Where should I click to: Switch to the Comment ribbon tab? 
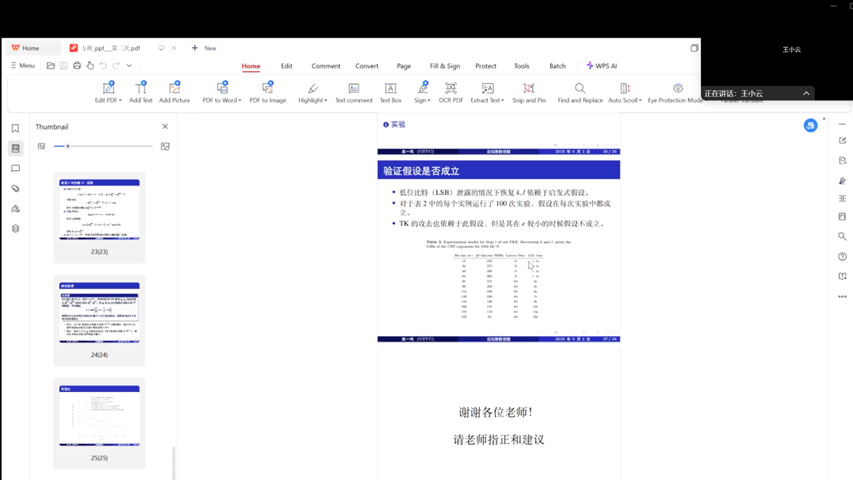325,66
